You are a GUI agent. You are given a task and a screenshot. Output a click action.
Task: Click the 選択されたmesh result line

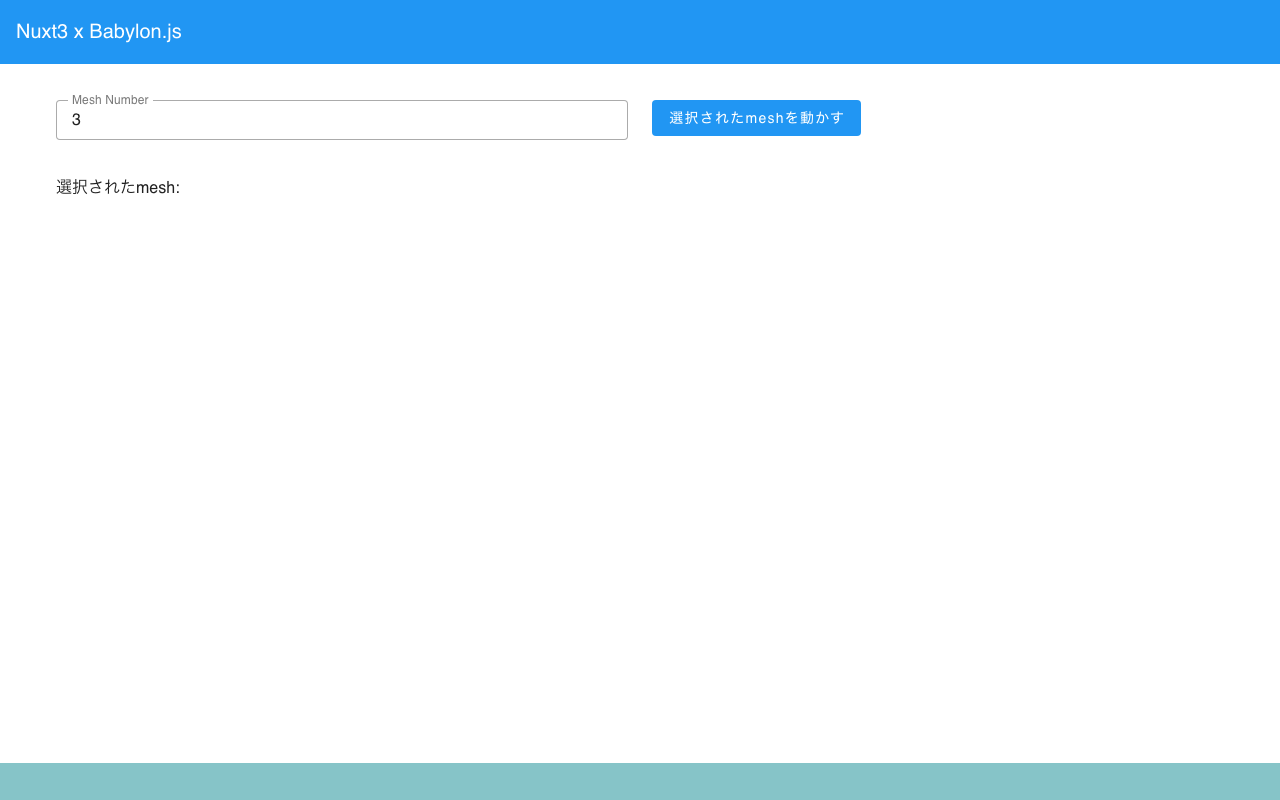click(118, 187)
